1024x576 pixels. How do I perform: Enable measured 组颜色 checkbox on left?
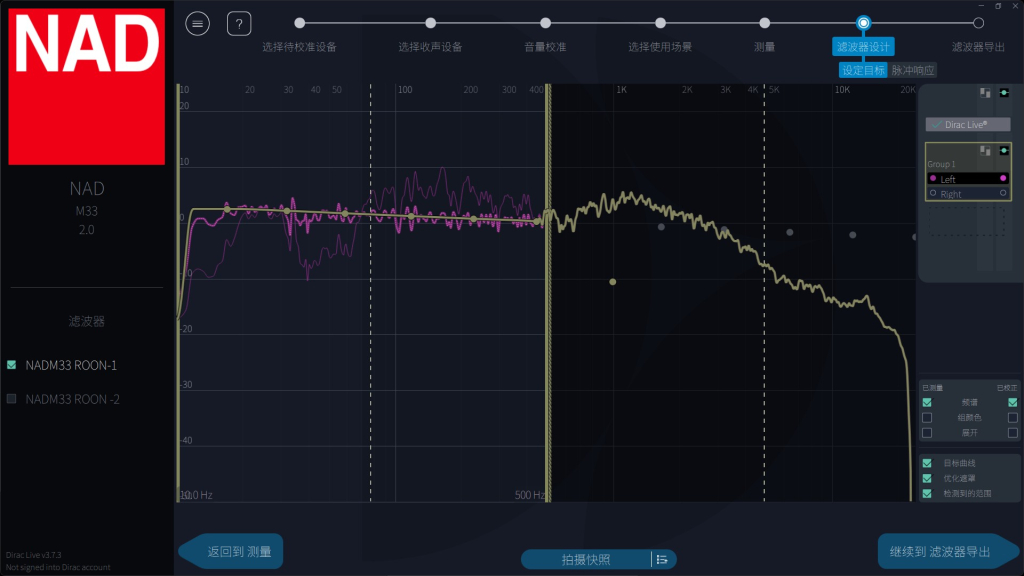[927, 417]
